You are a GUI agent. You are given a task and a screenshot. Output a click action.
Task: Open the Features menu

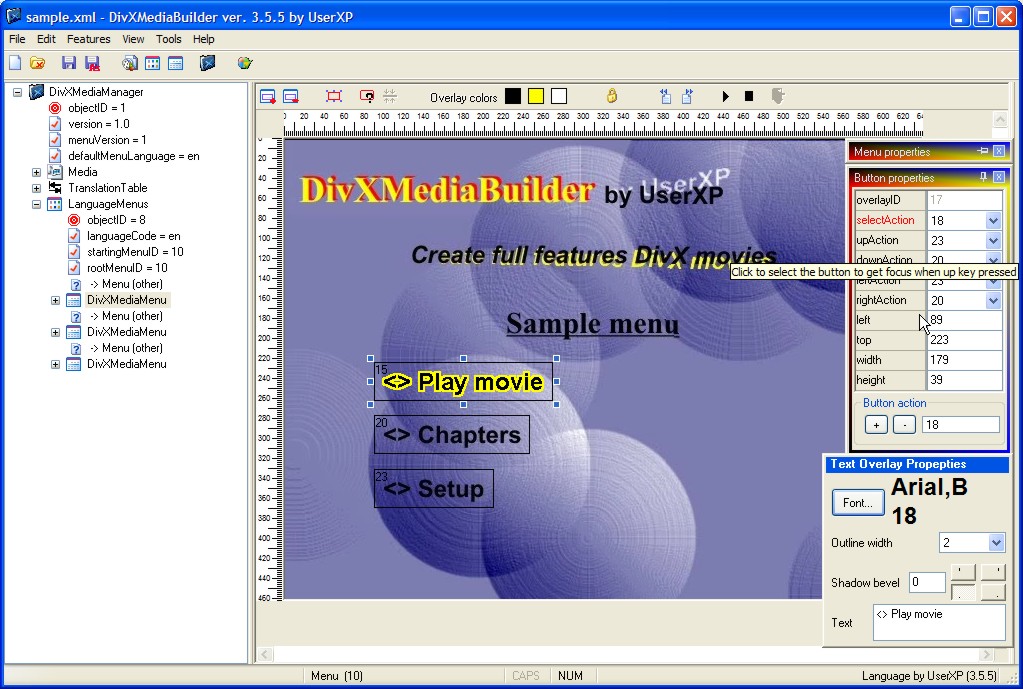(x=89, y=39)
